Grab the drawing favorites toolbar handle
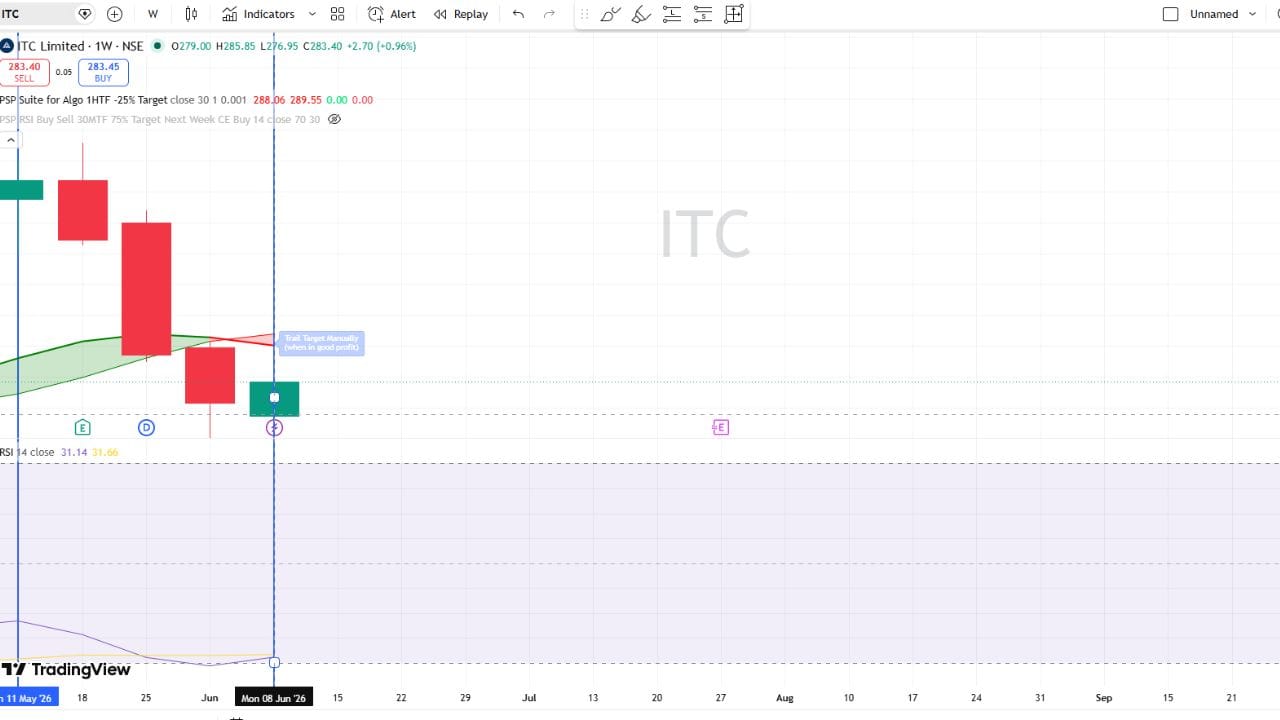1280x720 pixels. coord(584,14)
